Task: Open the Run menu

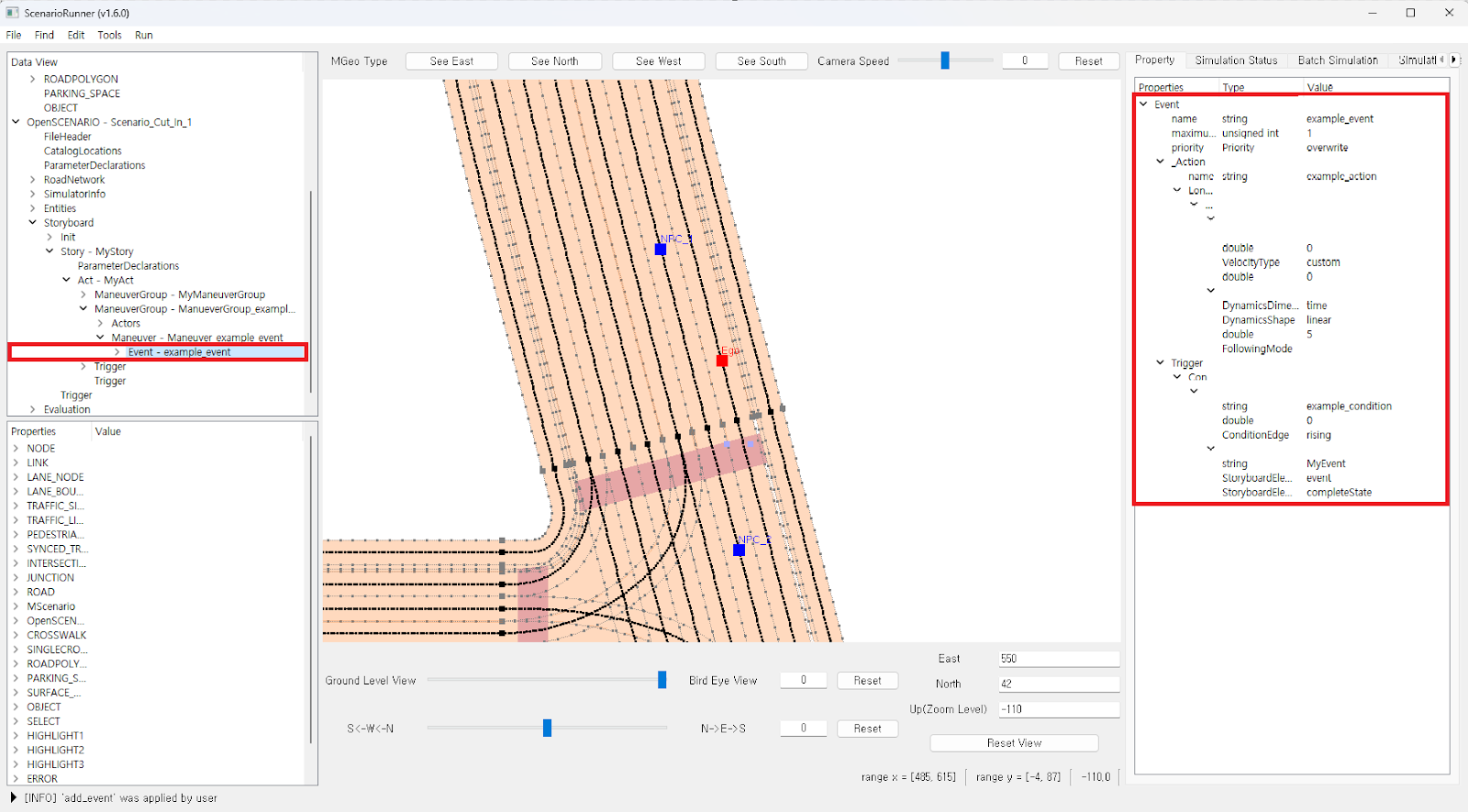Action: click(143, 35)
